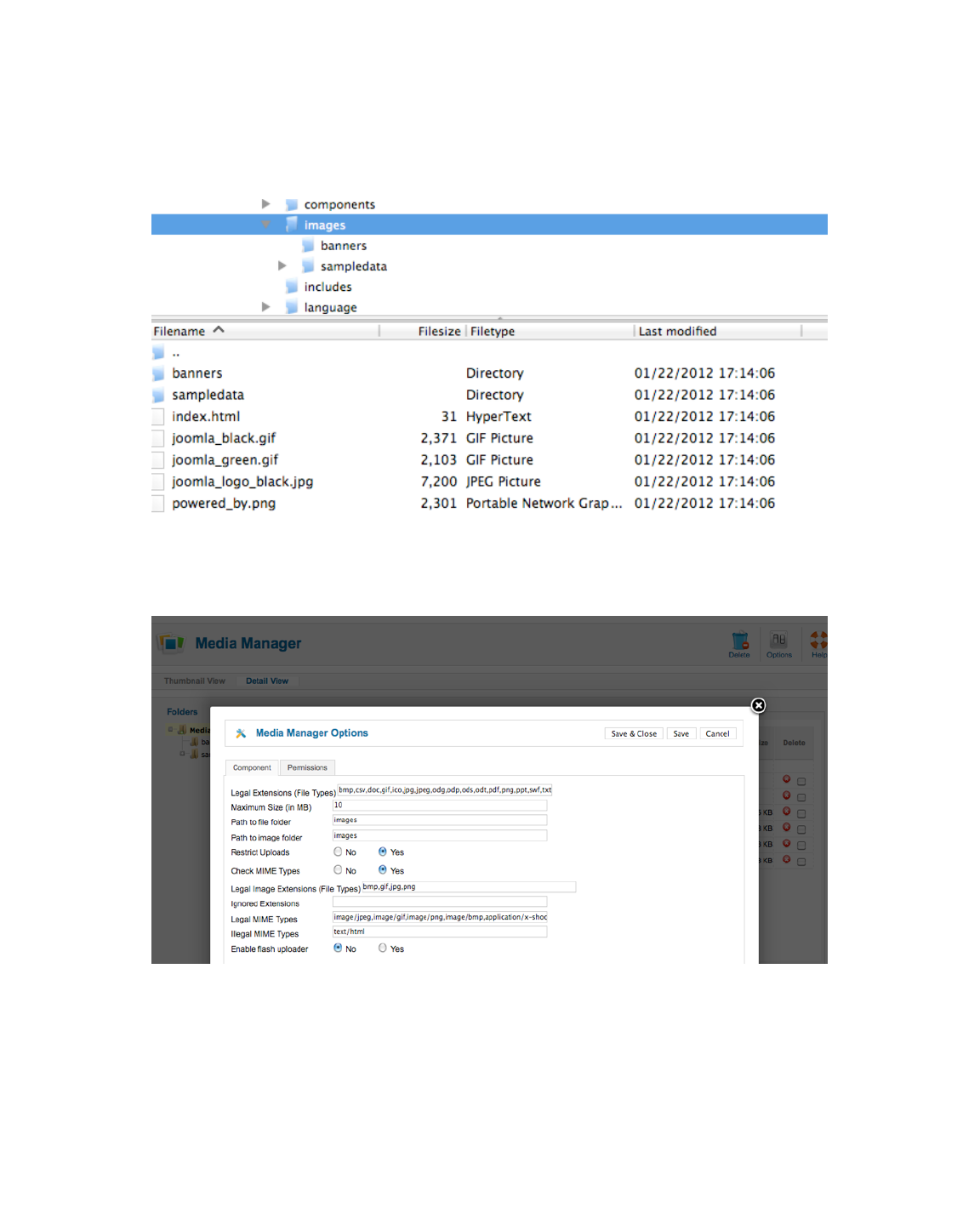The image size is (980, 1225).
Task: Select the file name powered_by.png
Action: pos(224,503)
